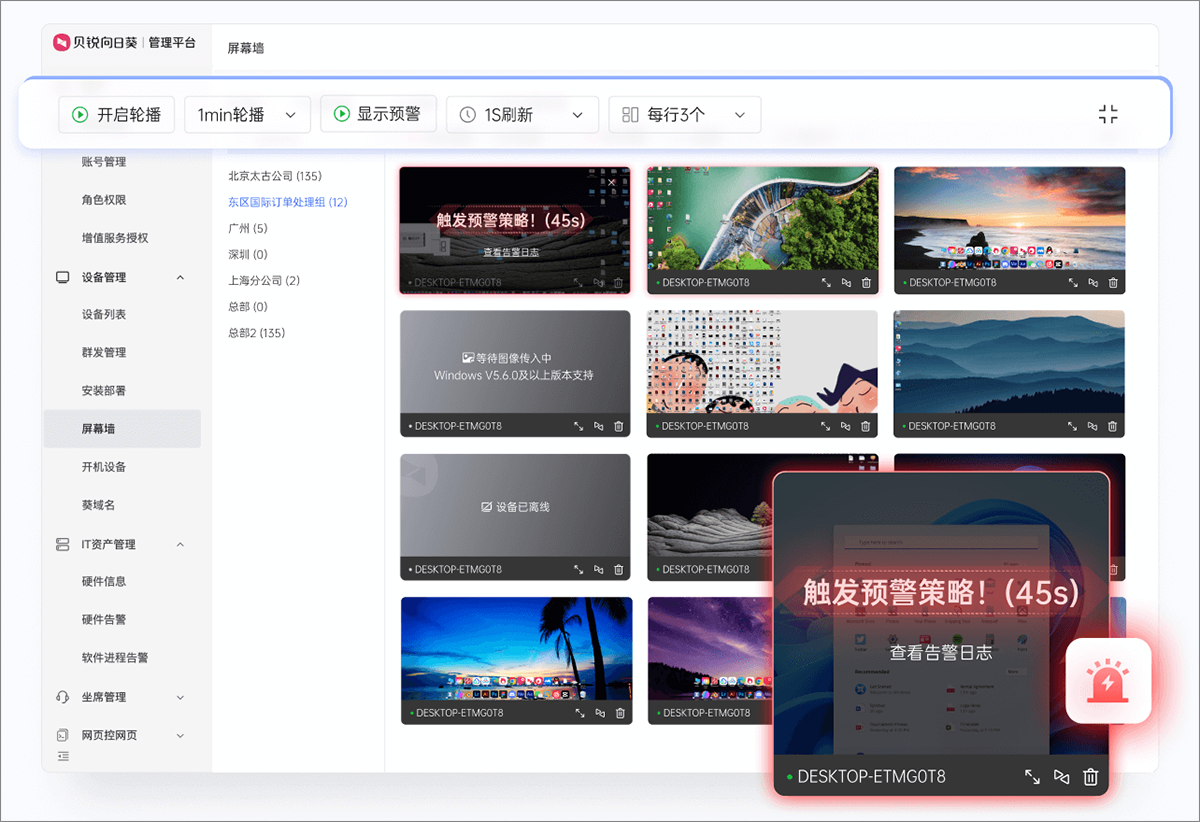Expand the 坐席管理 sidebar section

180,697
